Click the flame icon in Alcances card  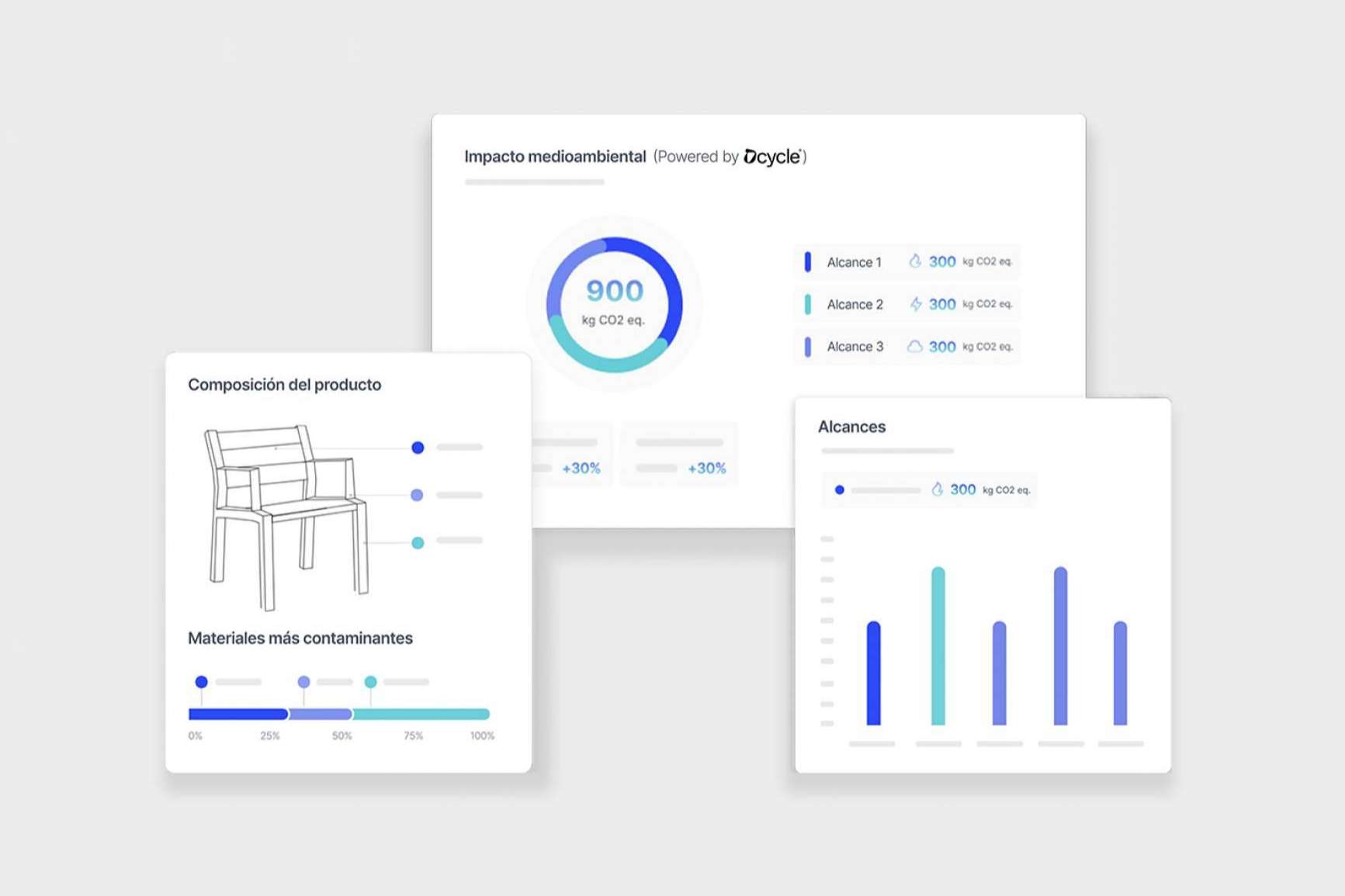pos(937,490)
